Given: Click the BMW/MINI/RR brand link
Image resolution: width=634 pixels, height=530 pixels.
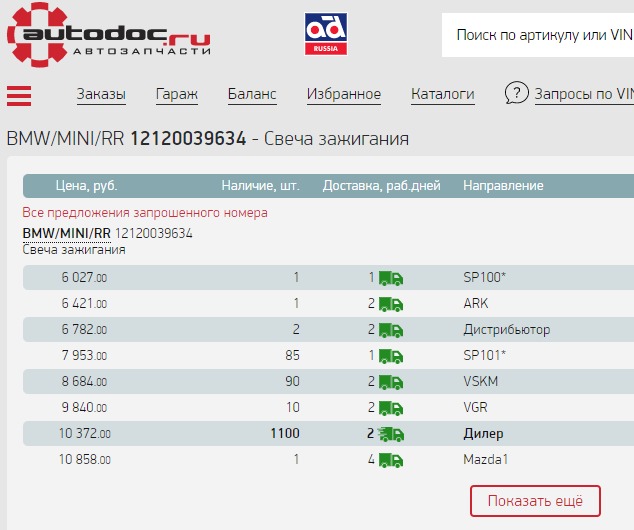Looking at the screenshot, I should (x=66, y=233).
